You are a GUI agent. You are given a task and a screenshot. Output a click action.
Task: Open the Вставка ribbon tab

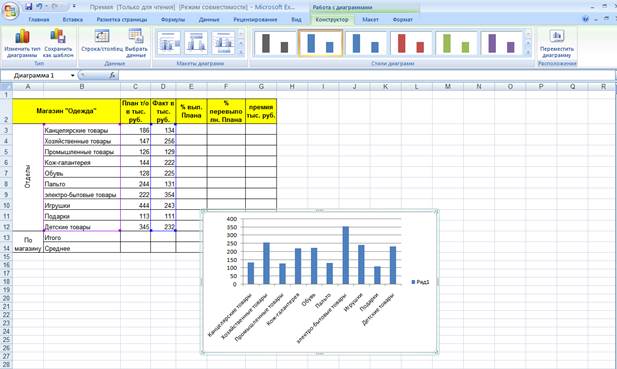[72, 19]
